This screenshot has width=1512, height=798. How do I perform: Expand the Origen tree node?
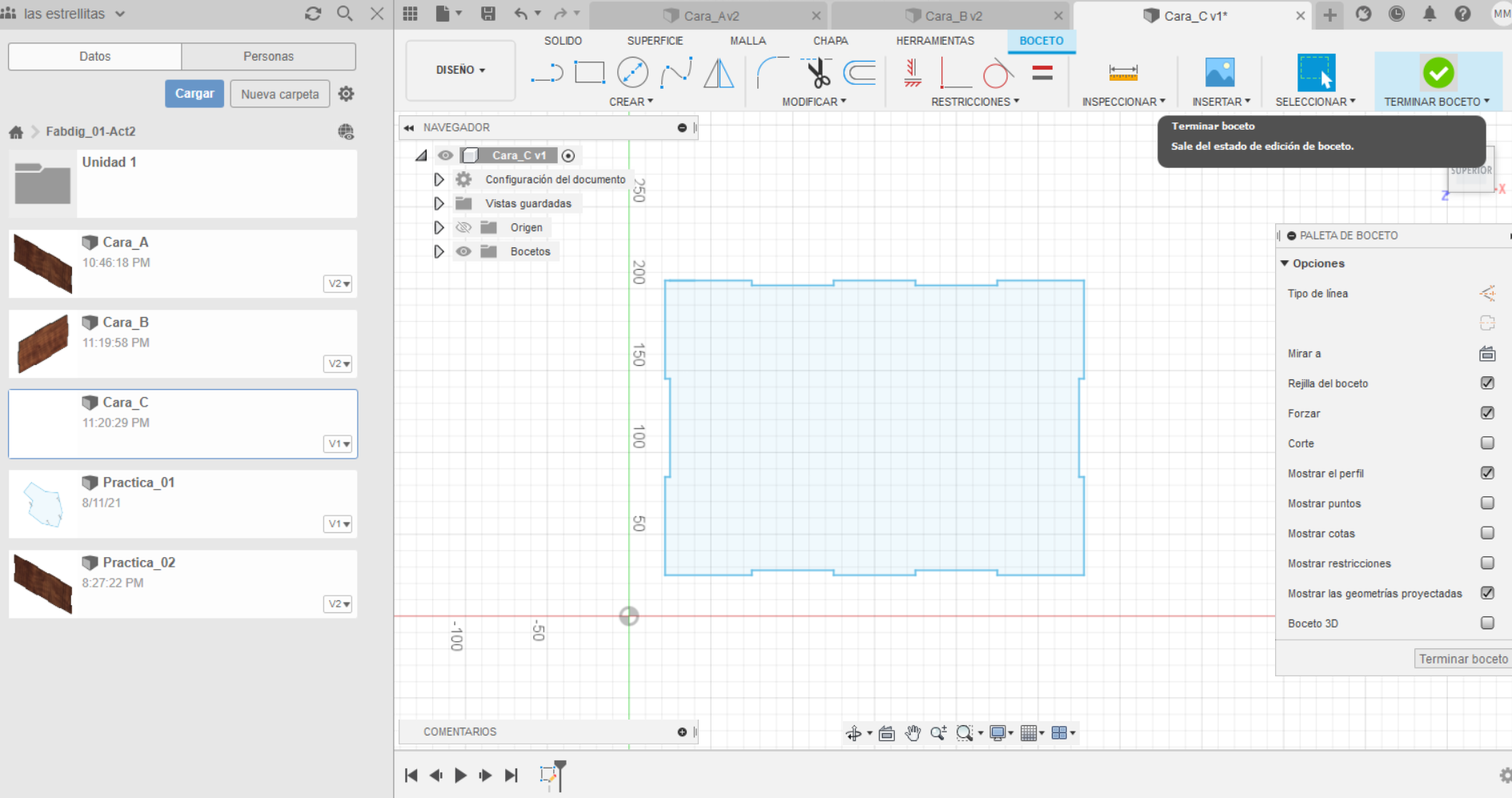439,227
